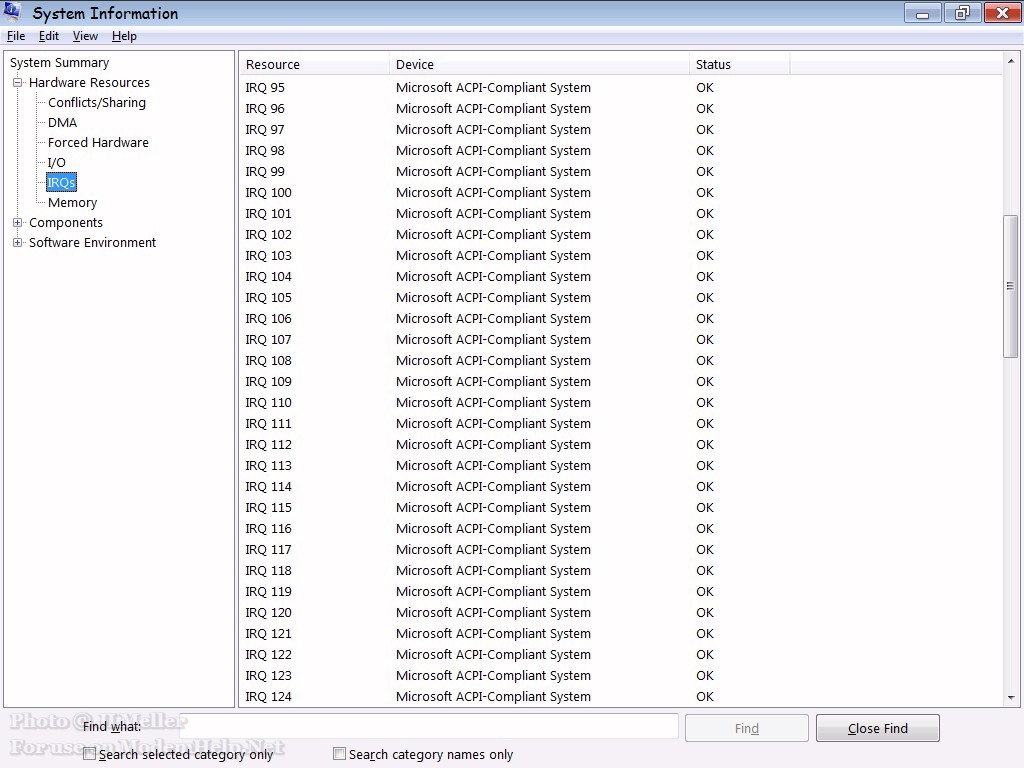
Task: Open the Edit menu
Action: pos(49,36)
